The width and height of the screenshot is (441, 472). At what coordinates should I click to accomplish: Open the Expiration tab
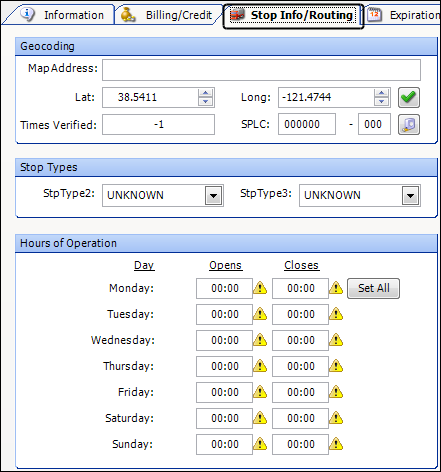[x=403, y=15]
